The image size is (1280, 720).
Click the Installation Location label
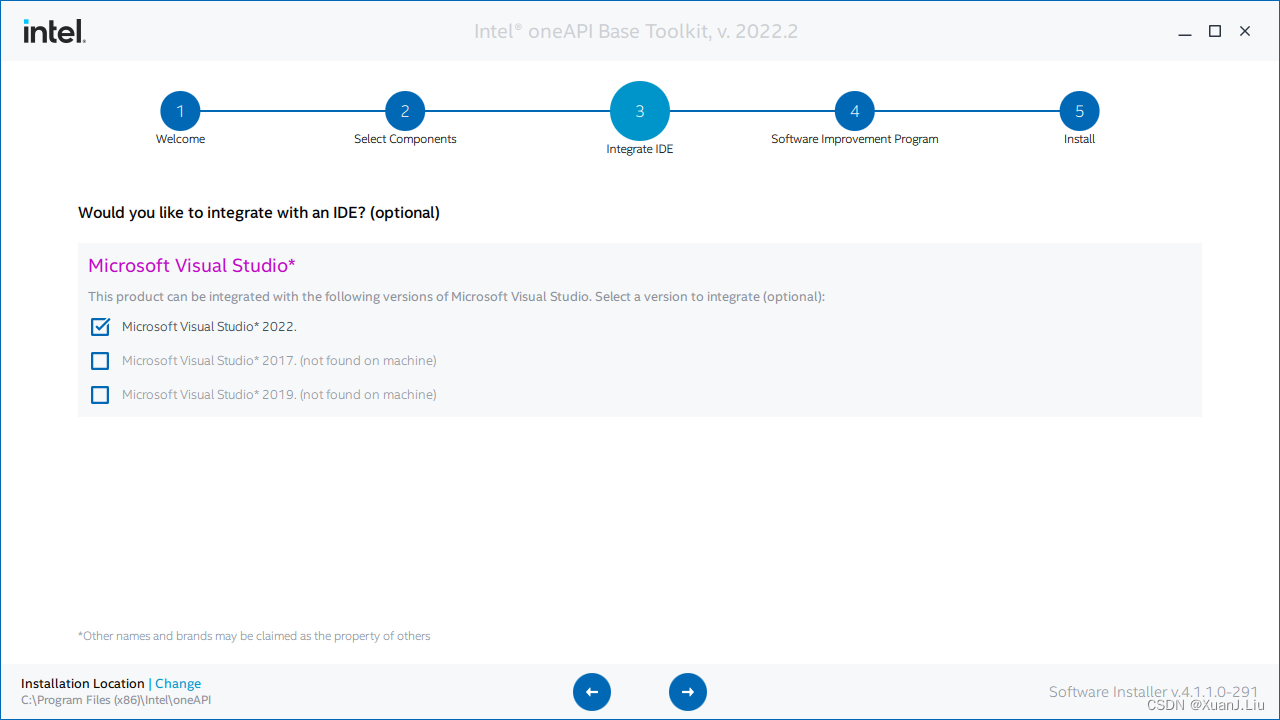click(83, 683)
